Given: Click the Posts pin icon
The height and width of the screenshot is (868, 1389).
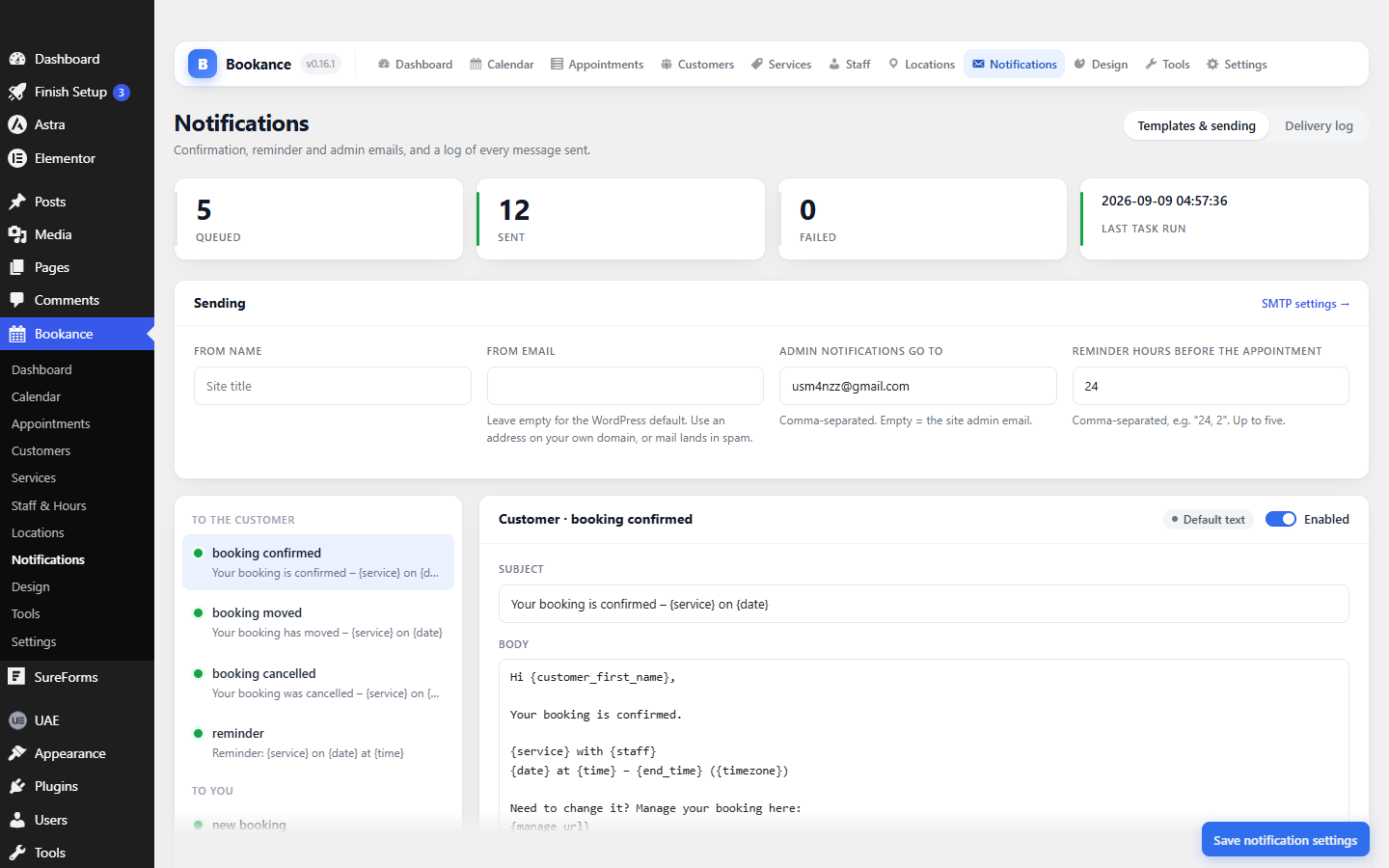Looking at the screenshot, I should (17, 202).
